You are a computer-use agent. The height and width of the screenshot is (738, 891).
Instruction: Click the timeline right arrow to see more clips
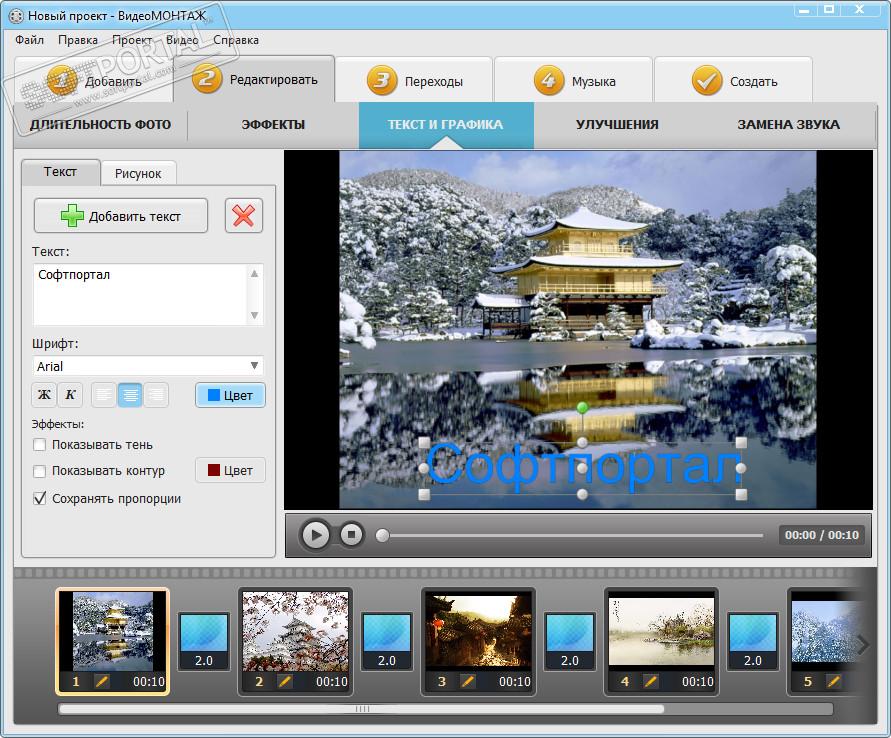point(863,644)
